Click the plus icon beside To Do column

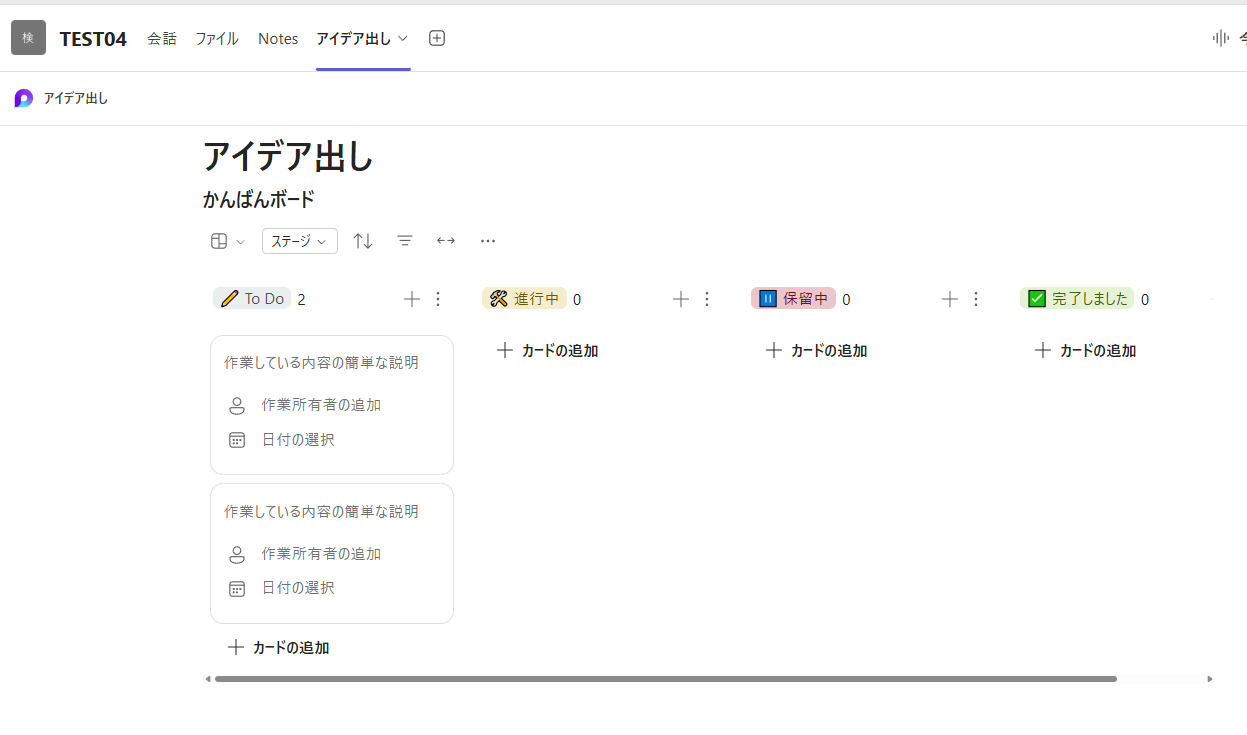(411, 299)
